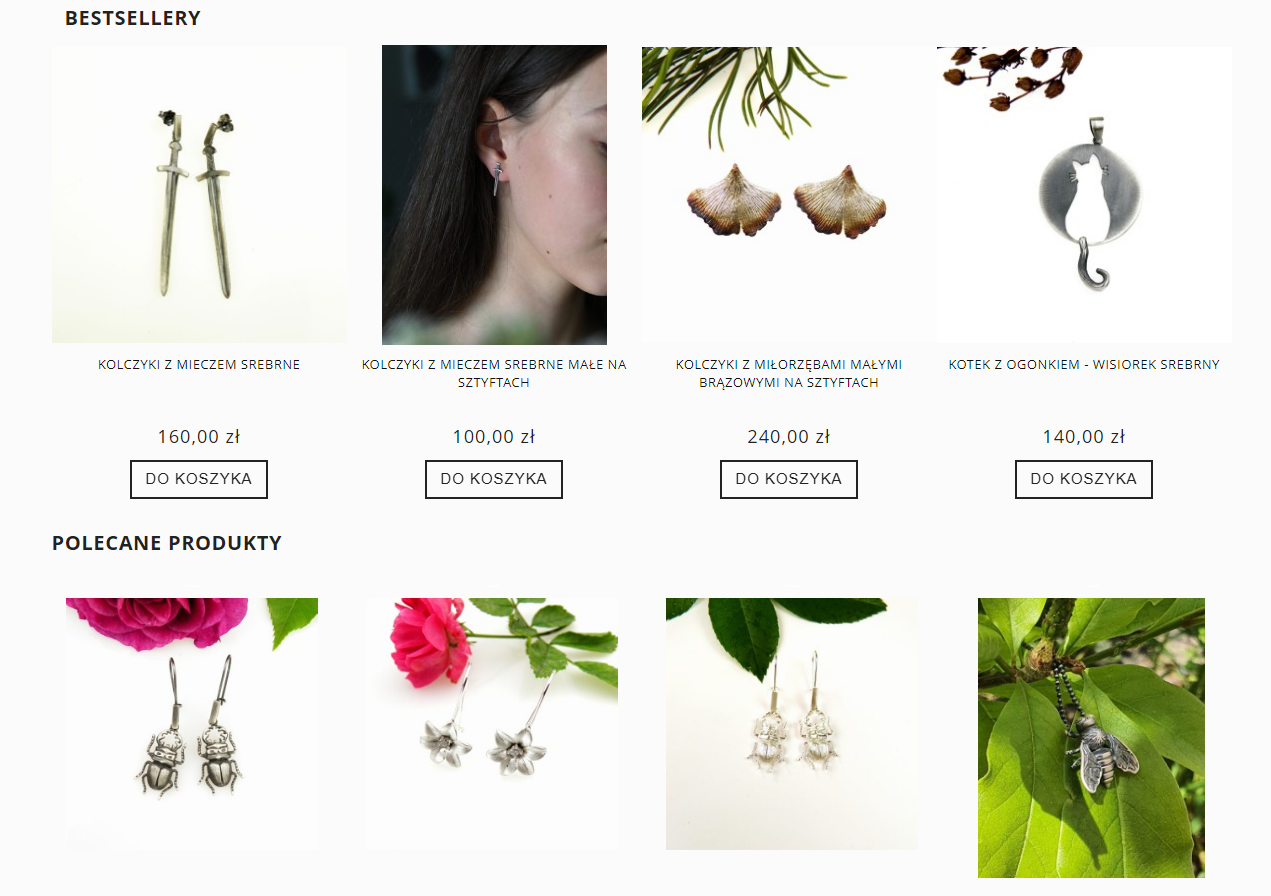Open Kotek z ogonkiem - wisiorek srebrny link

click(1084, 365)
